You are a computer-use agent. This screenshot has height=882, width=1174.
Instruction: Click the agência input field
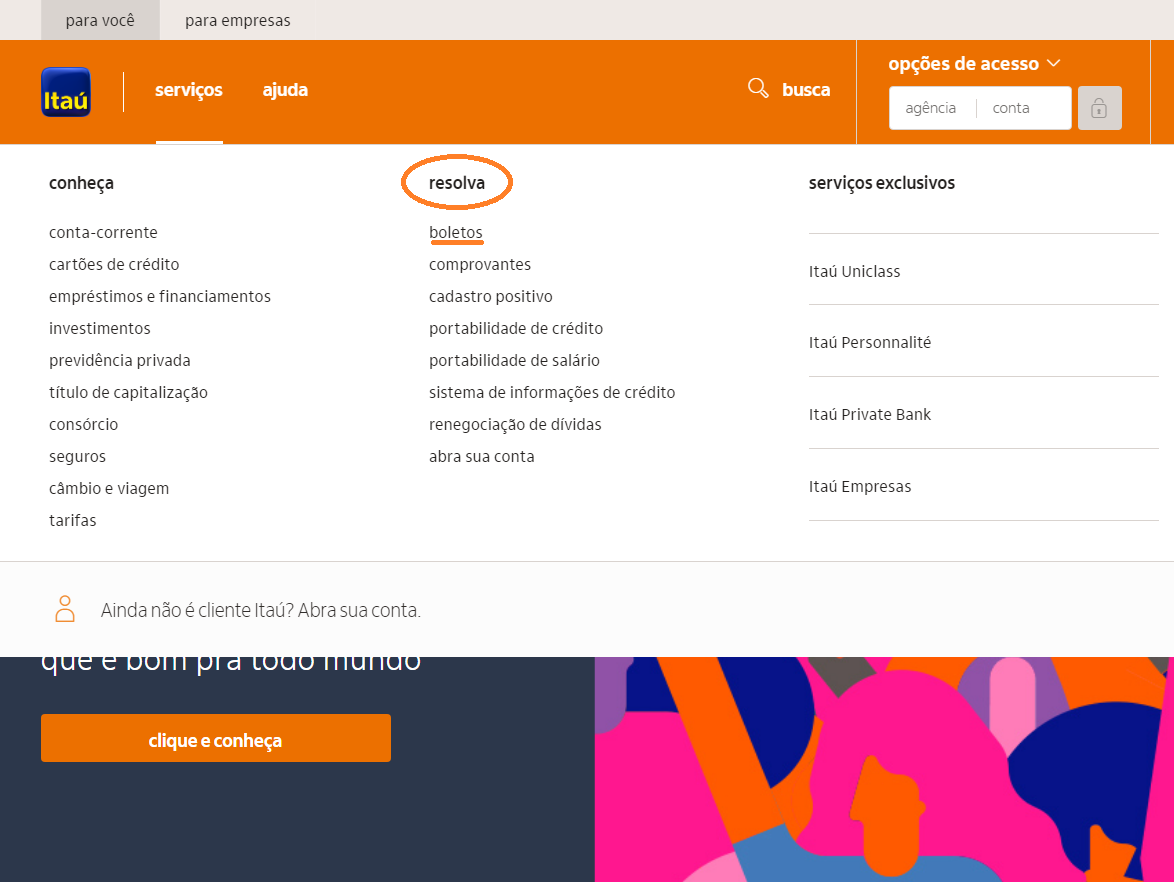point(931,108)
